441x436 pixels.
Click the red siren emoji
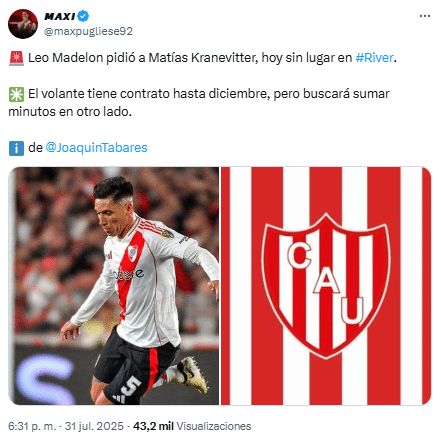pyautogui.click(x=16, y=58)
